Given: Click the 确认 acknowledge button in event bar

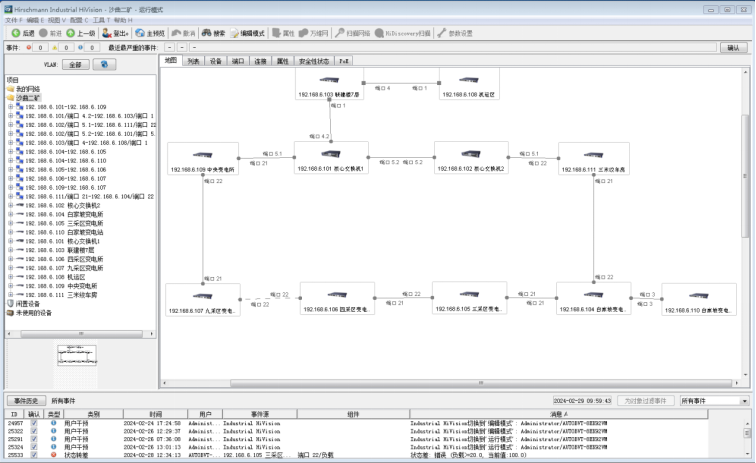Looking at the screenshot, I should [x=733, y=47].
